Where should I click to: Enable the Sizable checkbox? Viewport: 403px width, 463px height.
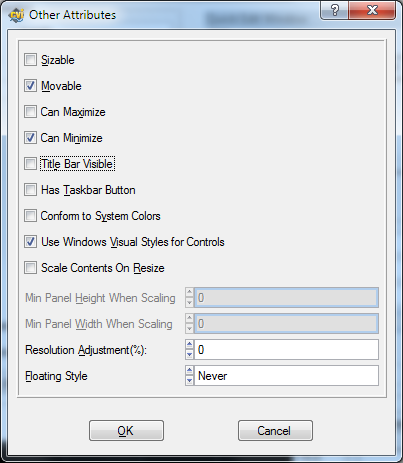click(30, 60)
